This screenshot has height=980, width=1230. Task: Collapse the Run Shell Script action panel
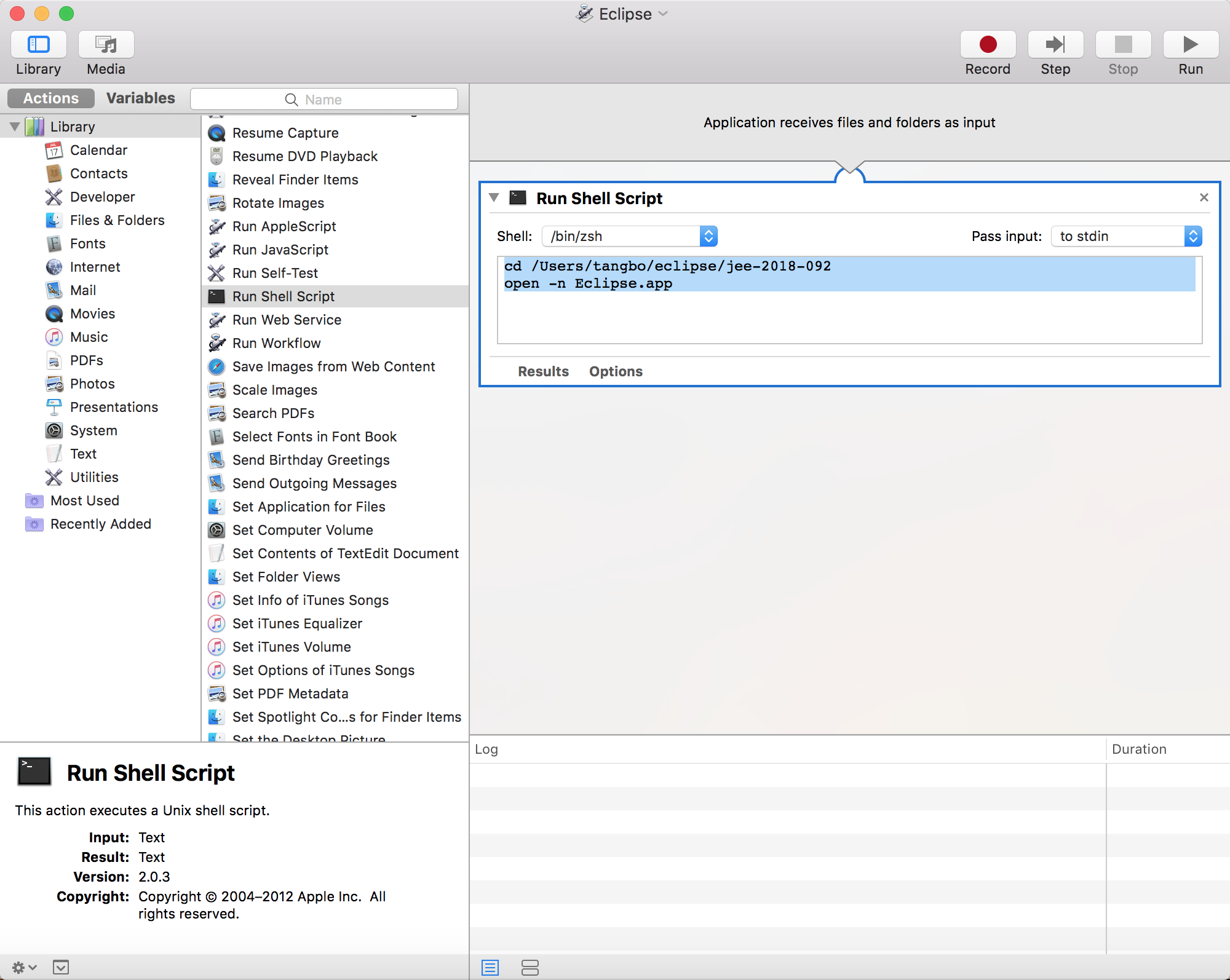tap(494, 198)
